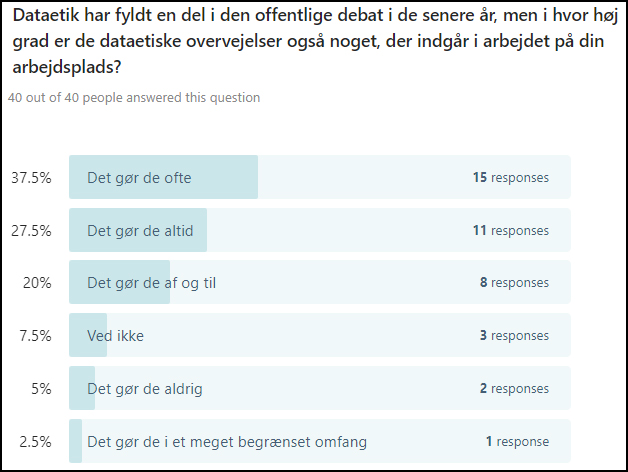
Task: Click the 7.5% percentage label
Action: (x=35, y=336)
